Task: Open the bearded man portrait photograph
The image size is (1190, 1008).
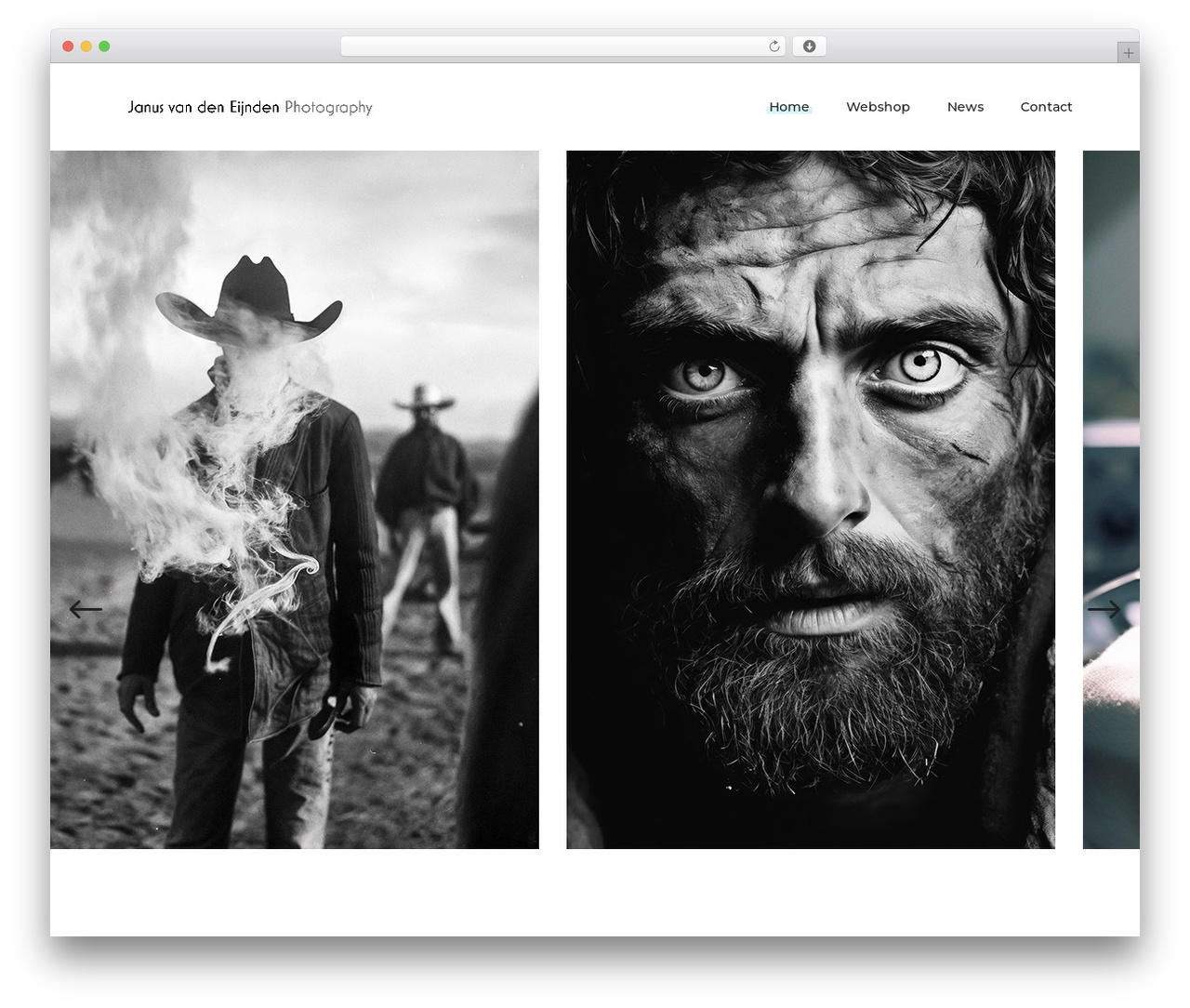Action: [811, 499]
